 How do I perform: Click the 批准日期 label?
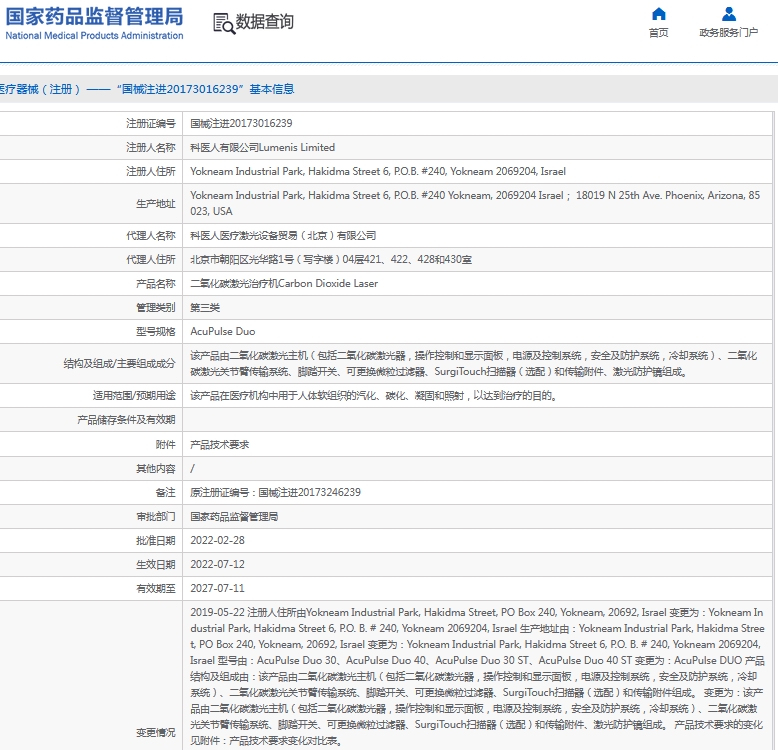[156, 540]
